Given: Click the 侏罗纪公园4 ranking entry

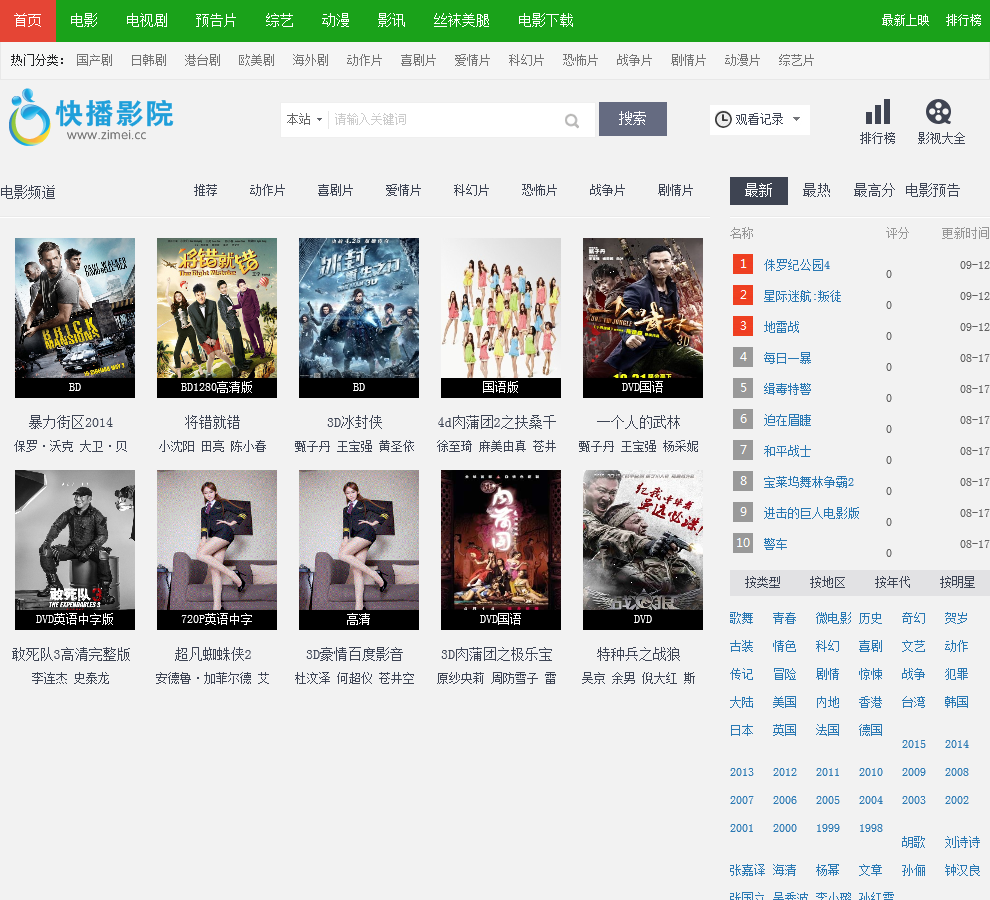Looking at the screenshot, I should click(797, 265).
